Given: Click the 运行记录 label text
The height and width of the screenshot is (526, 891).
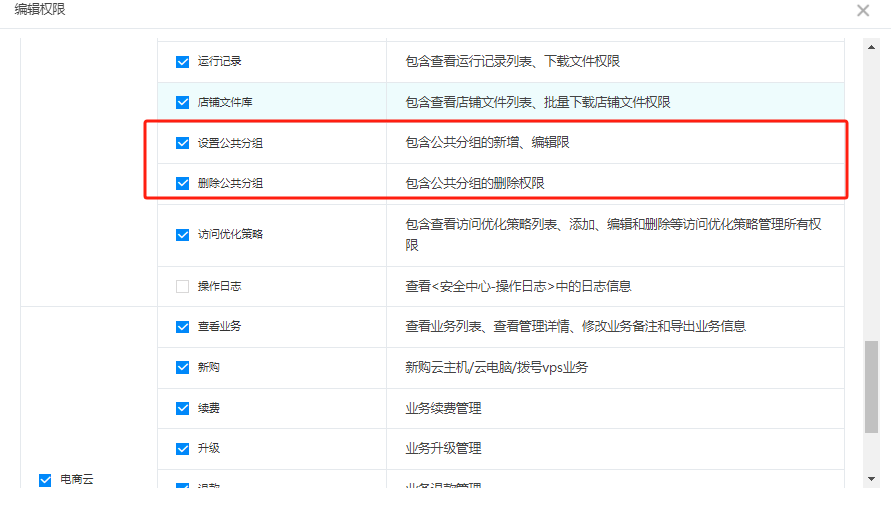Looking at the screenshot, I should pos(219,61).
